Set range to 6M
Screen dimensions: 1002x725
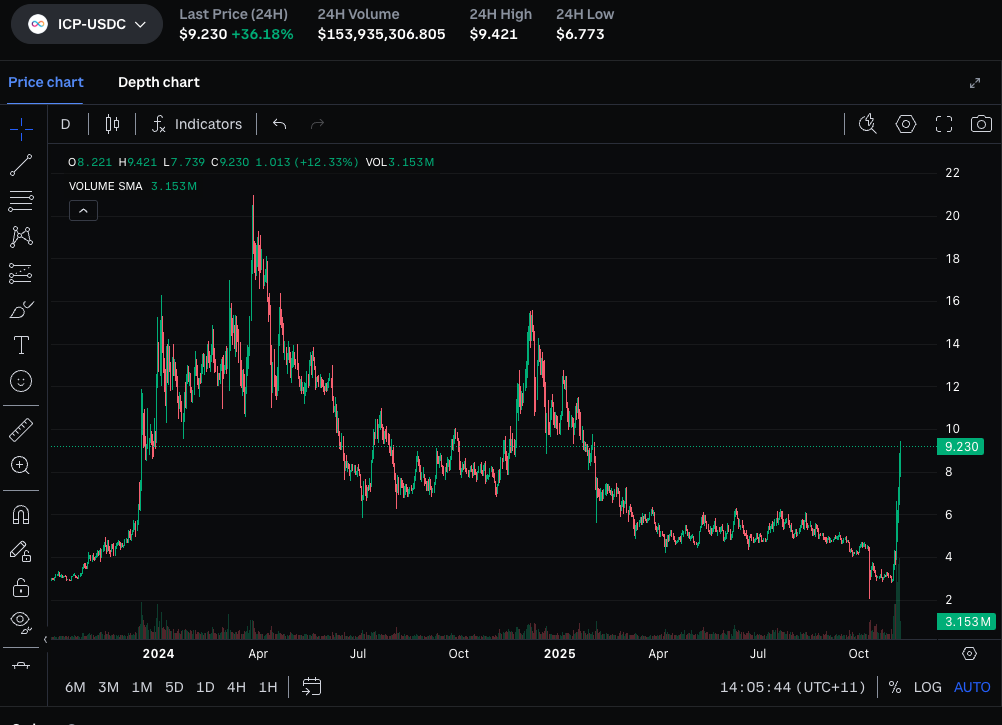75,687
